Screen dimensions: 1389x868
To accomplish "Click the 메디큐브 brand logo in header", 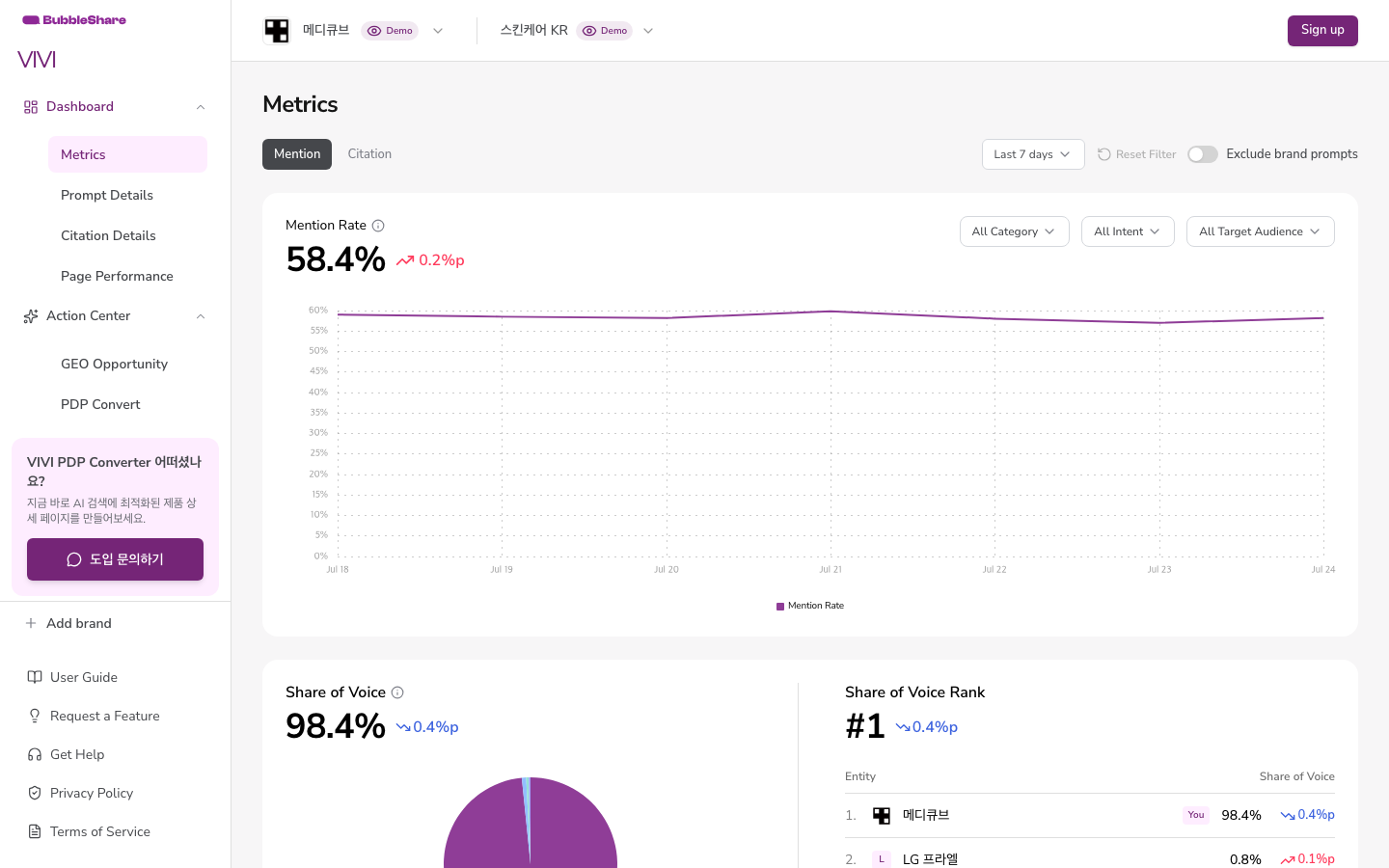I will tap(277, 31).
